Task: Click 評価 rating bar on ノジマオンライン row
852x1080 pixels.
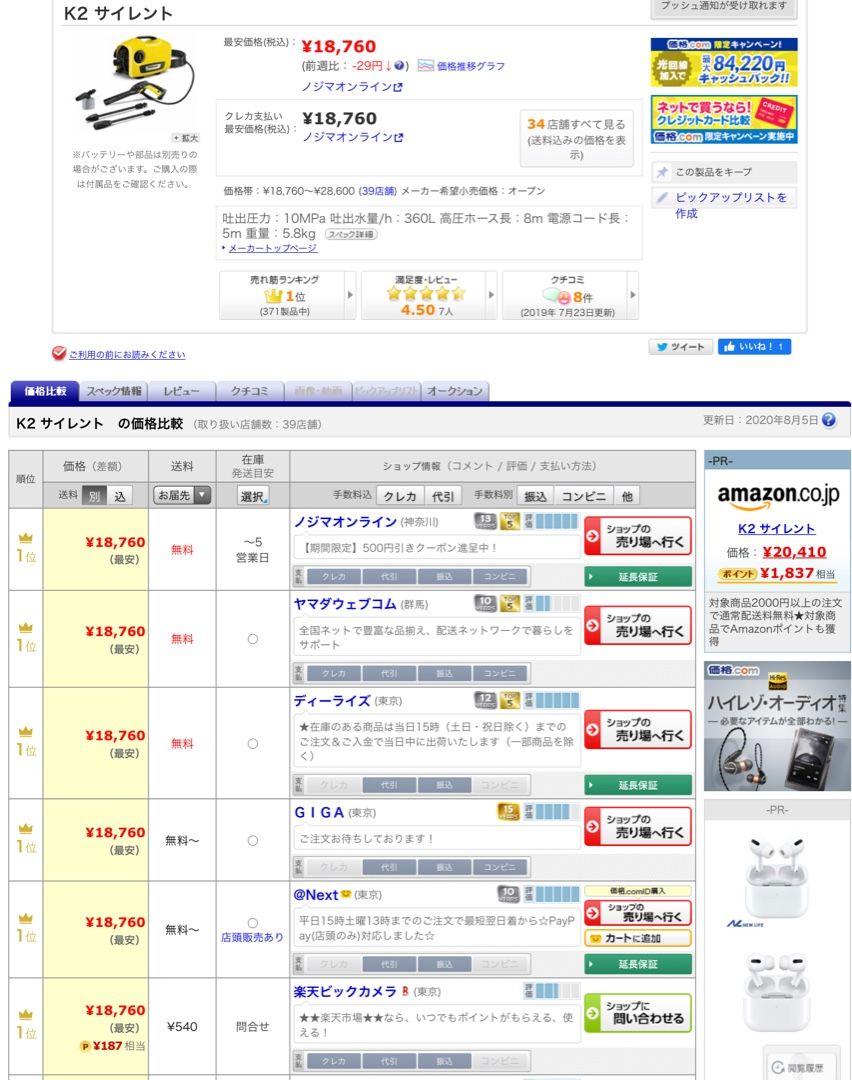Action: [552, 521]
